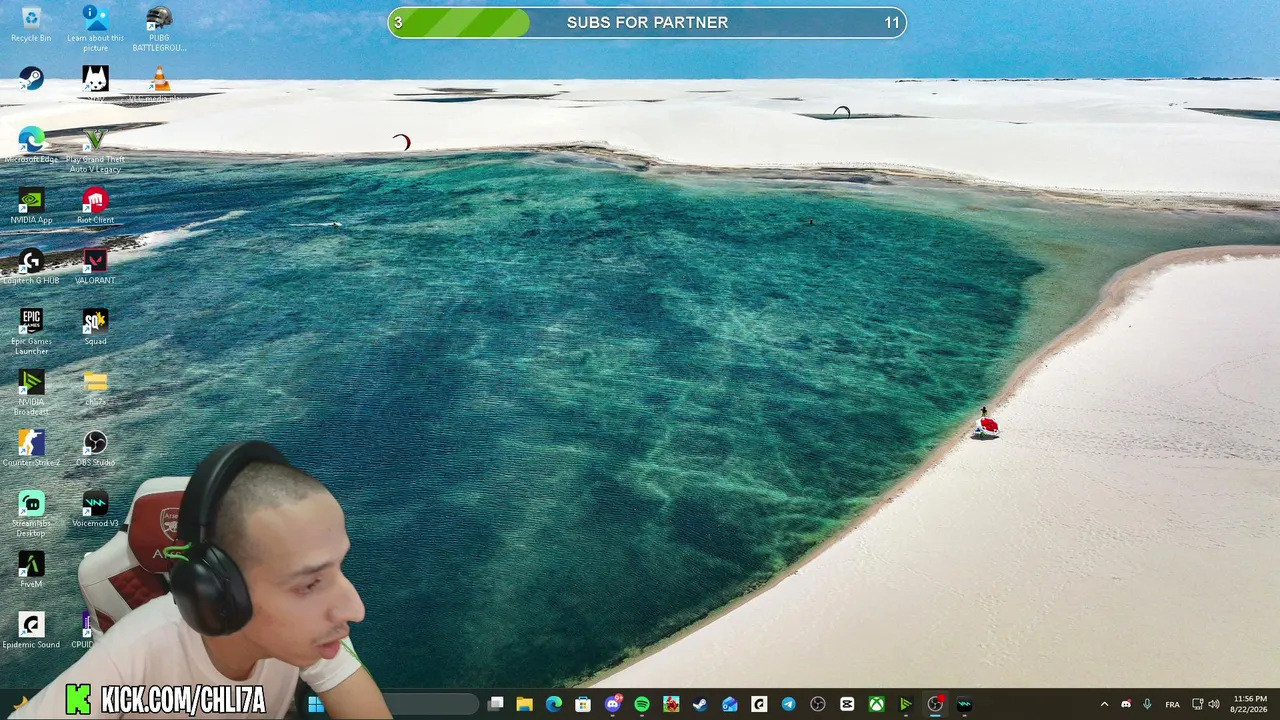1280x720 pixels.
Task: Open the volume control in the system tray
Action: pos(1214,704)
